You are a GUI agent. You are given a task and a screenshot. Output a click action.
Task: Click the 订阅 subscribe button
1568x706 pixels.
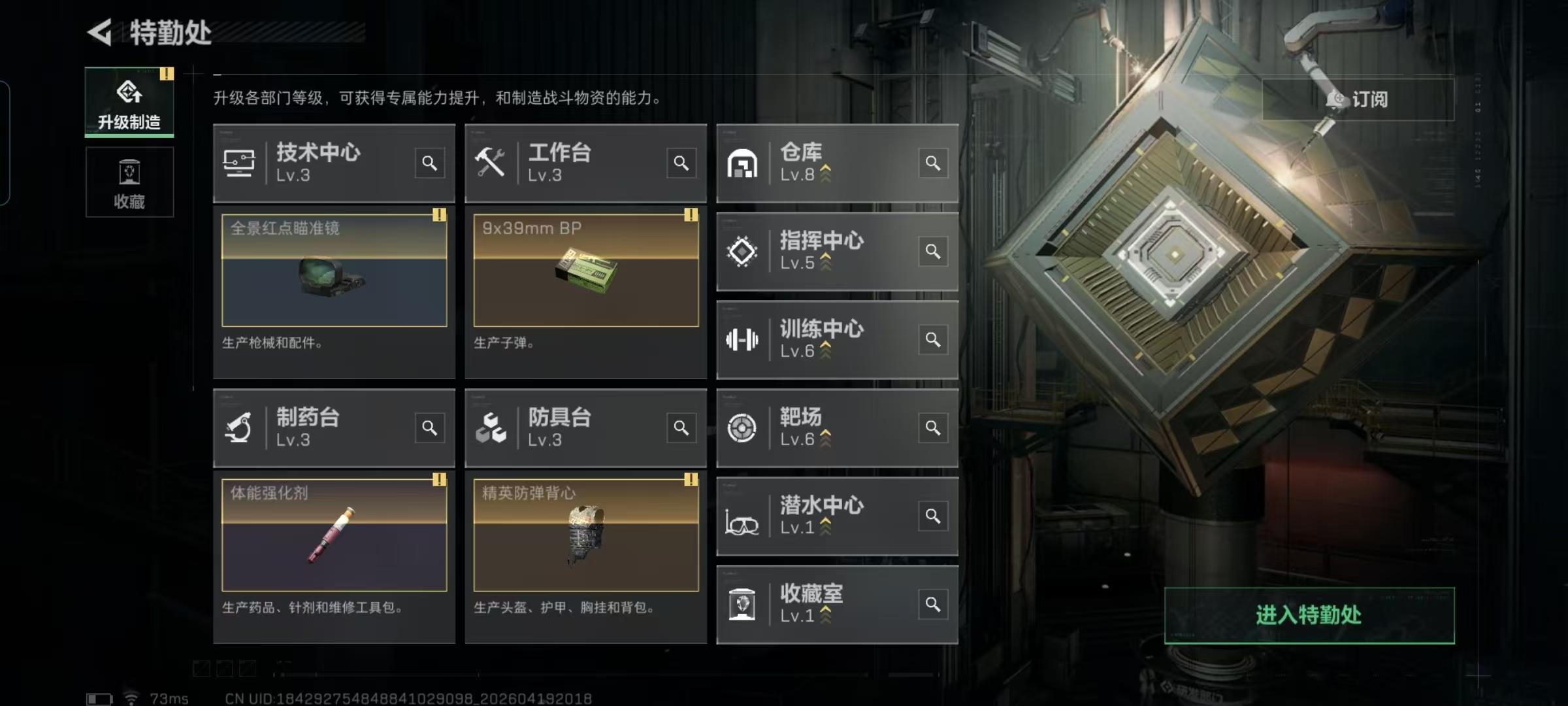pyautogui.click(x=1358, y=99)
